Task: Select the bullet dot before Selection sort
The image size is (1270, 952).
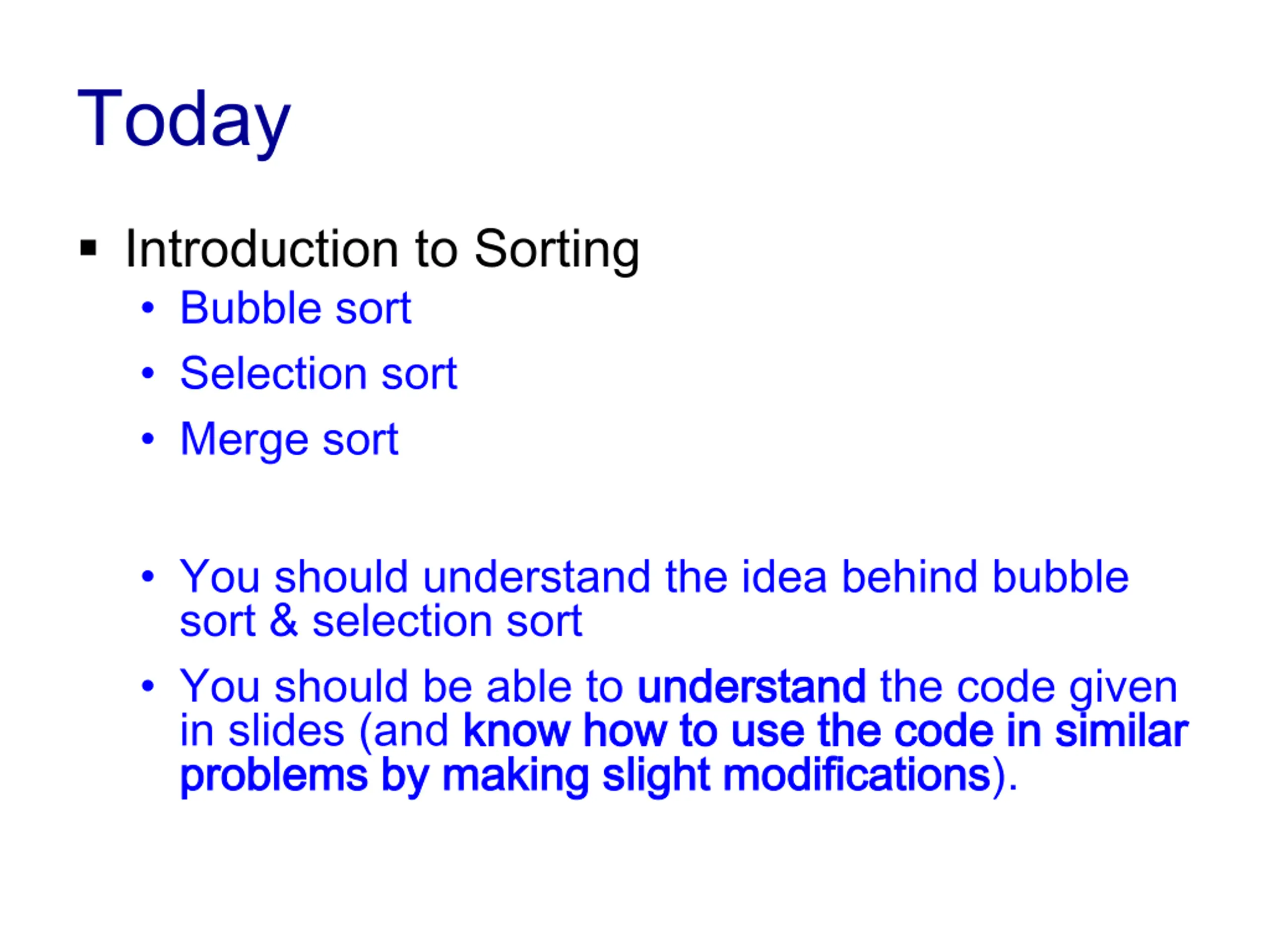Action: pyautogui.click(x=148, y=373)
